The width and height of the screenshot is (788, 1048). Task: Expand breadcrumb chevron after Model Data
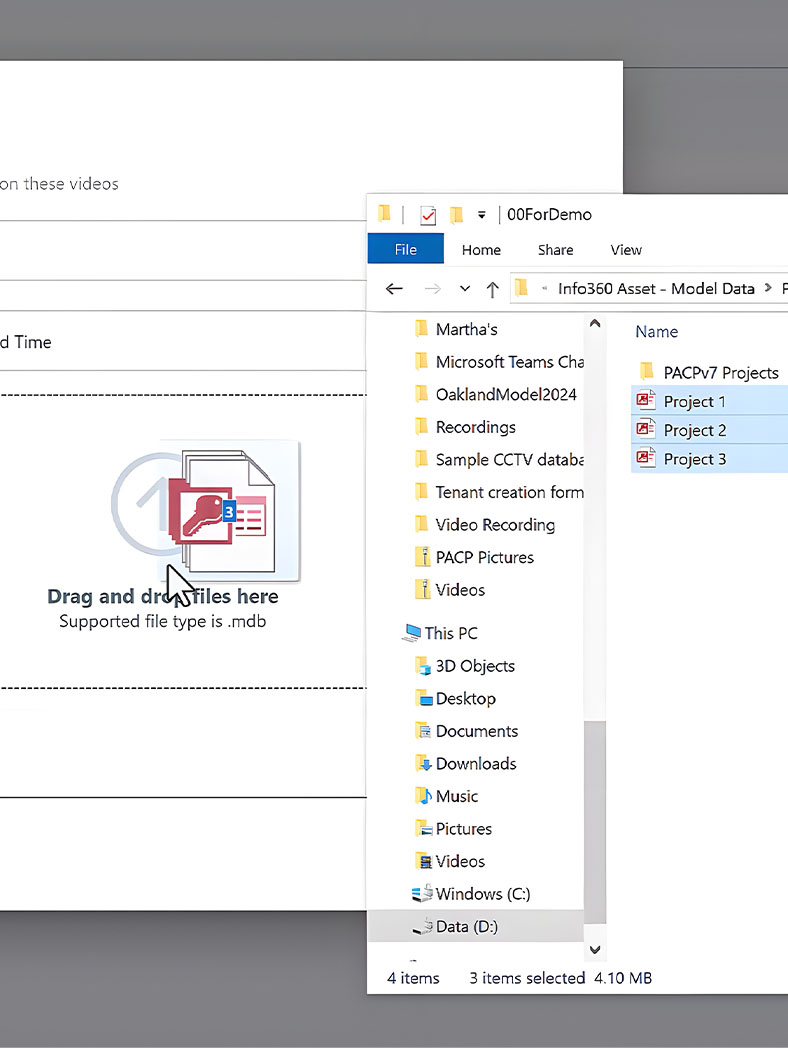click(768, 288)
